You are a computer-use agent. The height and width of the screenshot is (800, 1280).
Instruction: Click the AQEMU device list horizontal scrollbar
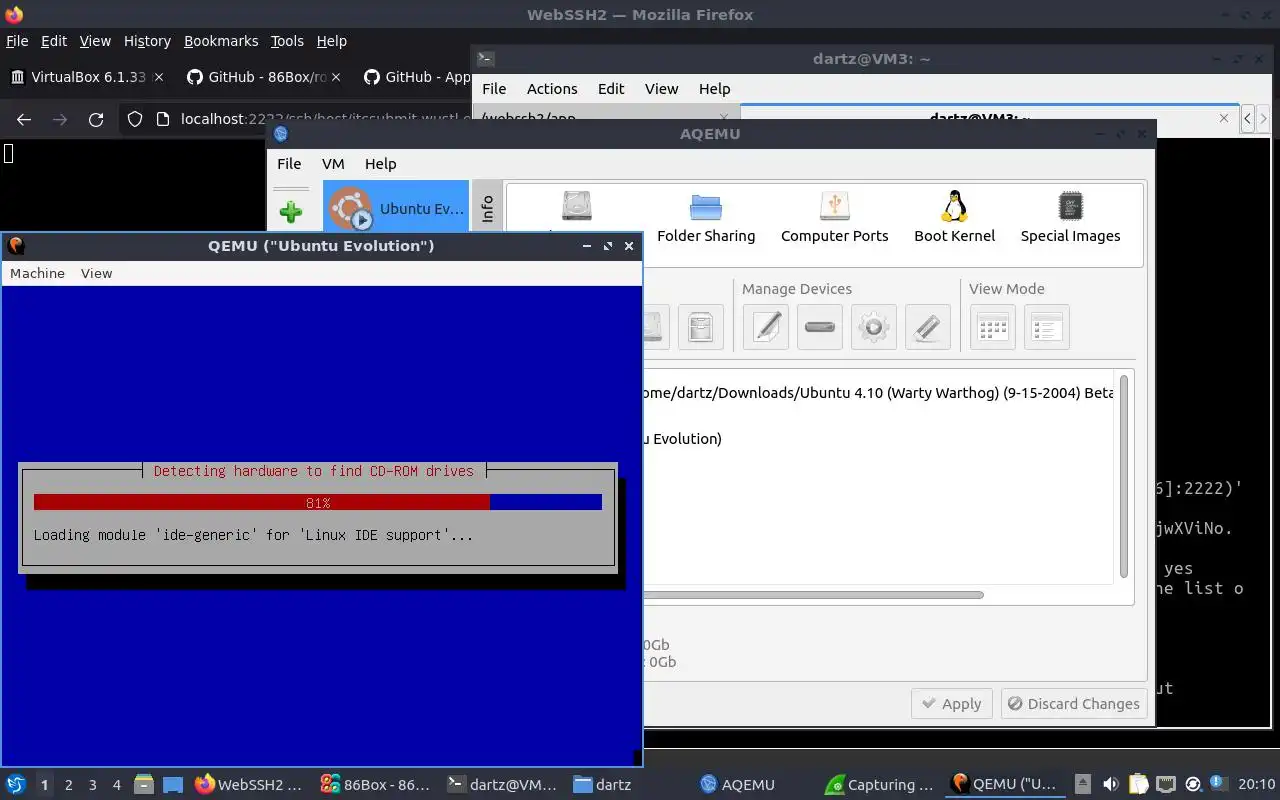[x=813, y=595]
